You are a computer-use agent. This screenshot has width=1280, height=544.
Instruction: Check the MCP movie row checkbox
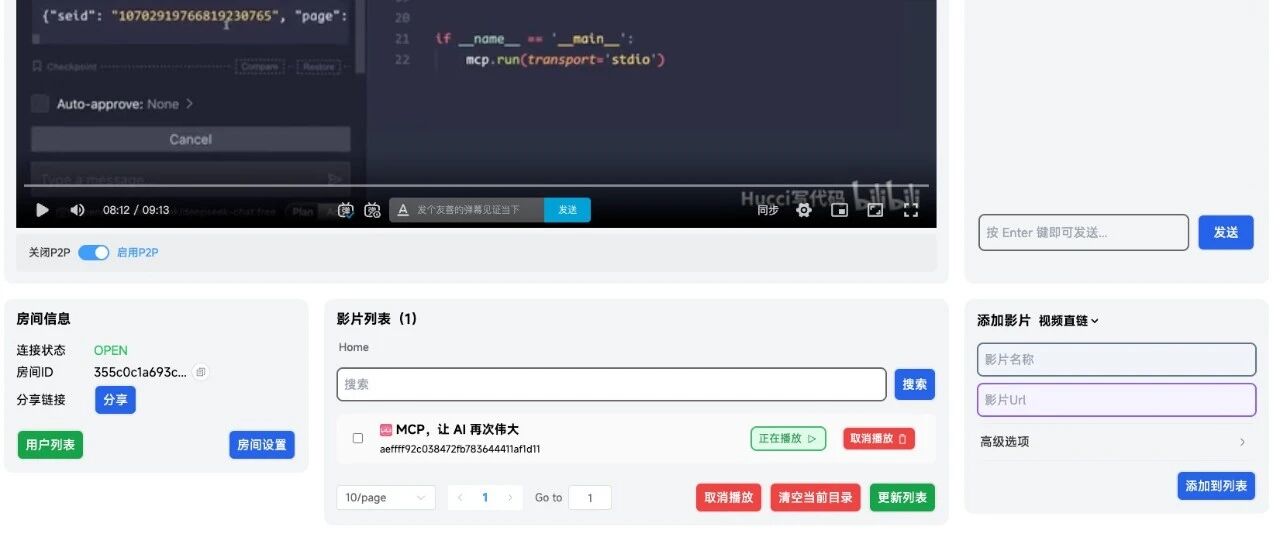pyautogui.click(x=358, y=438)
